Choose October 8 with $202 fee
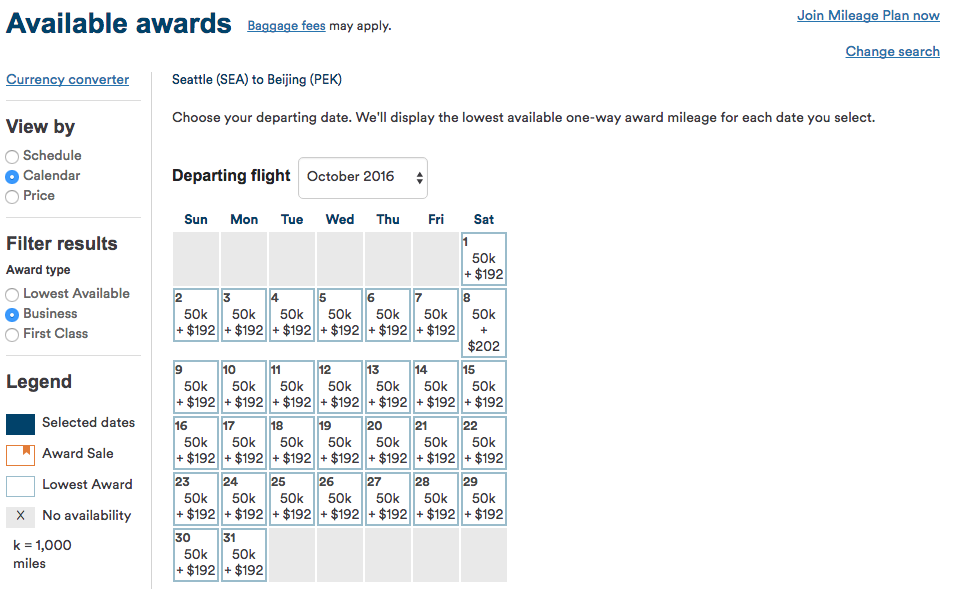Viewport: 956px width, 597px height. click(484, 323)
